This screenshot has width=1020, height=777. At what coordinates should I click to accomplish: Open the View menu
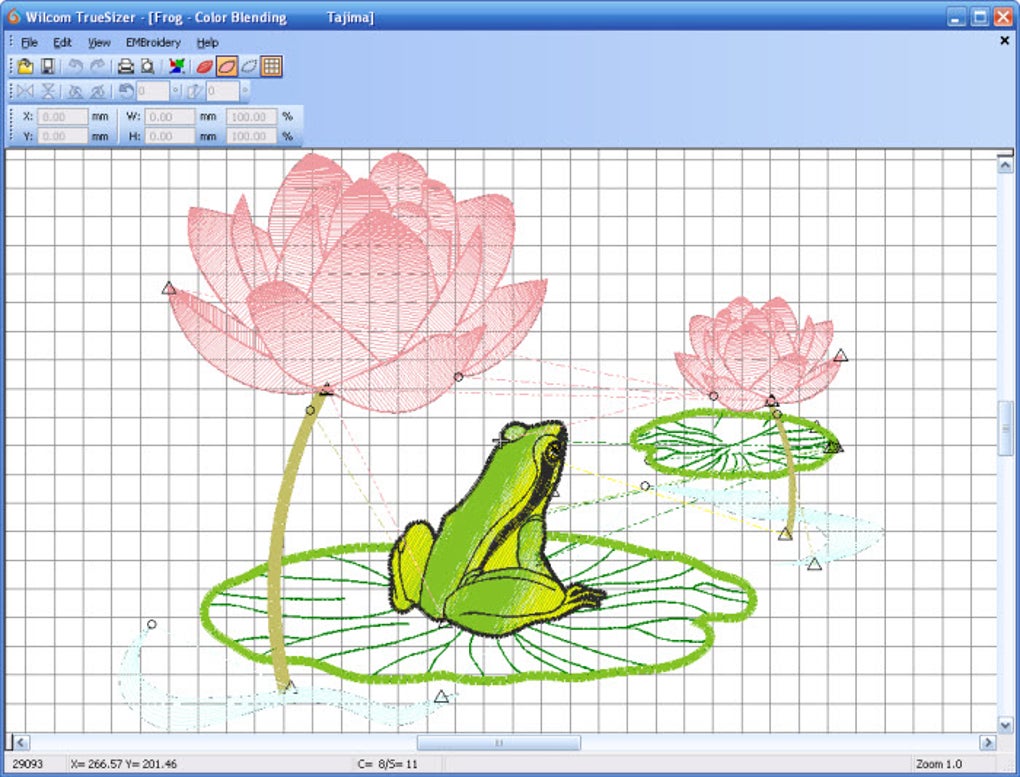pos(97,42)
